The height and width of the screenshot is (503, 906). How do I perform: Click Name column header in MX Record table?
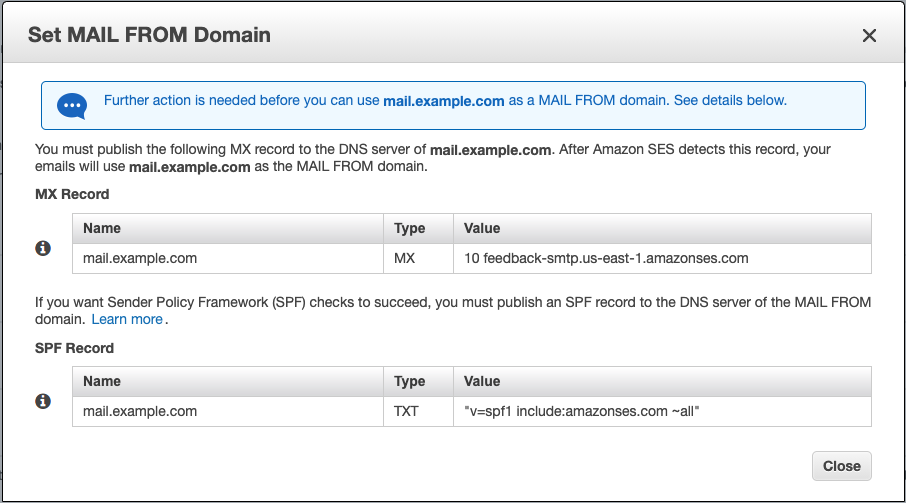pyautogui.click(x=102, y=228)
